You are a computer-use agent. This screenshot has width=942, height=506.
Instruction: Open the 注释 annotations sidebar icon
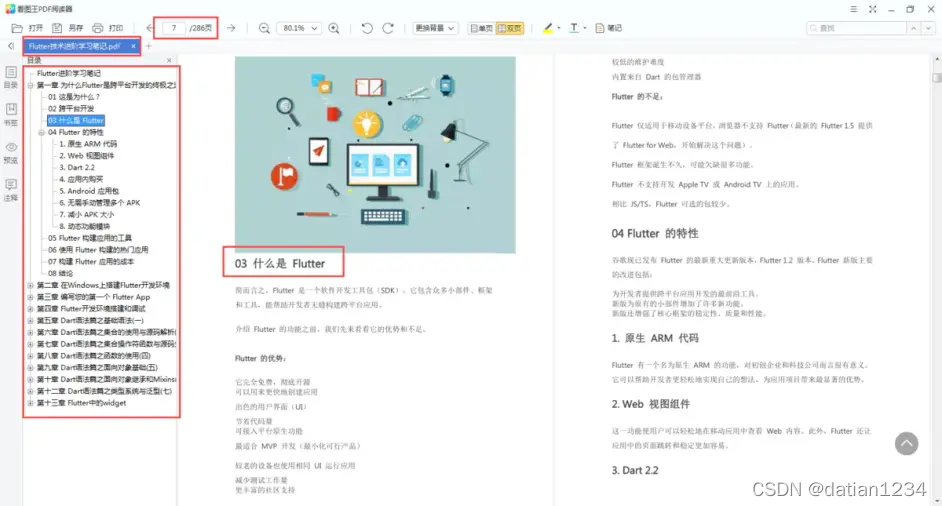point(11,190)
